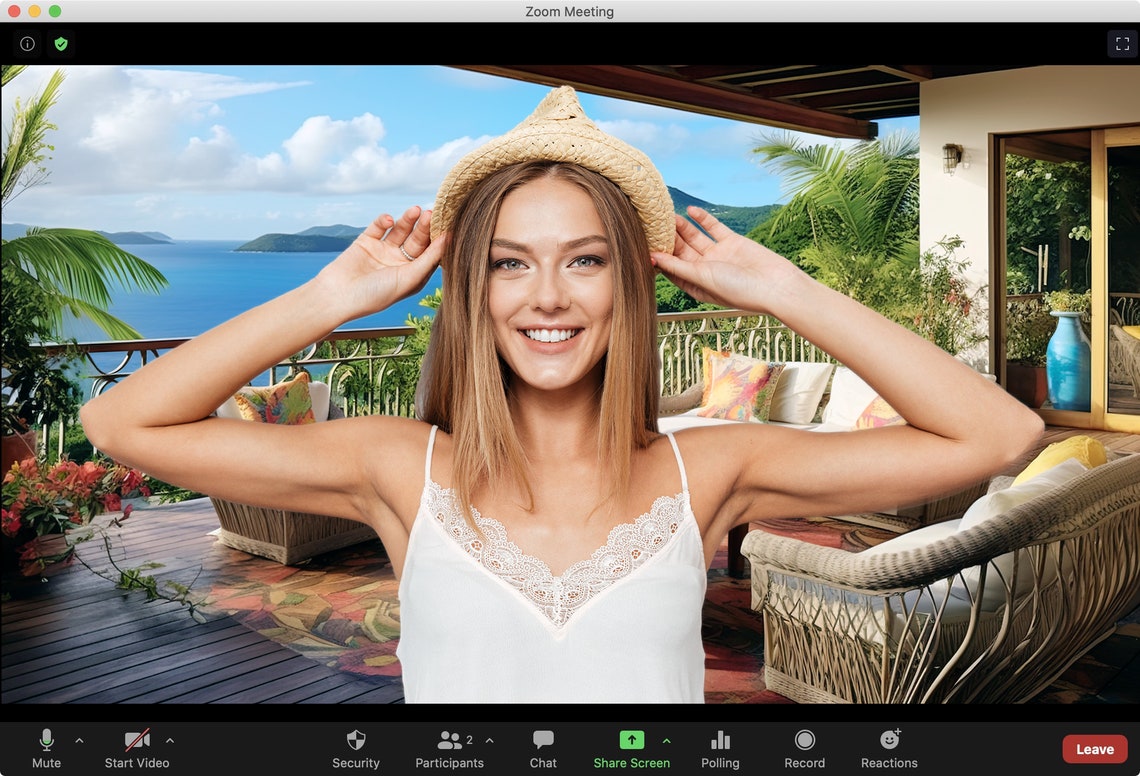Screen dimensions: 1140x776
Task: Open the Reactions picker
Action: [889, 748]
